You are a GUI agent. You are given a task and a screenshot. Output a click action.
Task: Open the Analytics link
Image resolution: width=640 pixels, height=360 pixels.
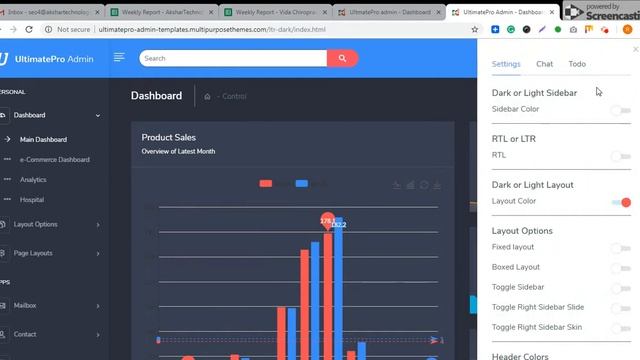33,180
